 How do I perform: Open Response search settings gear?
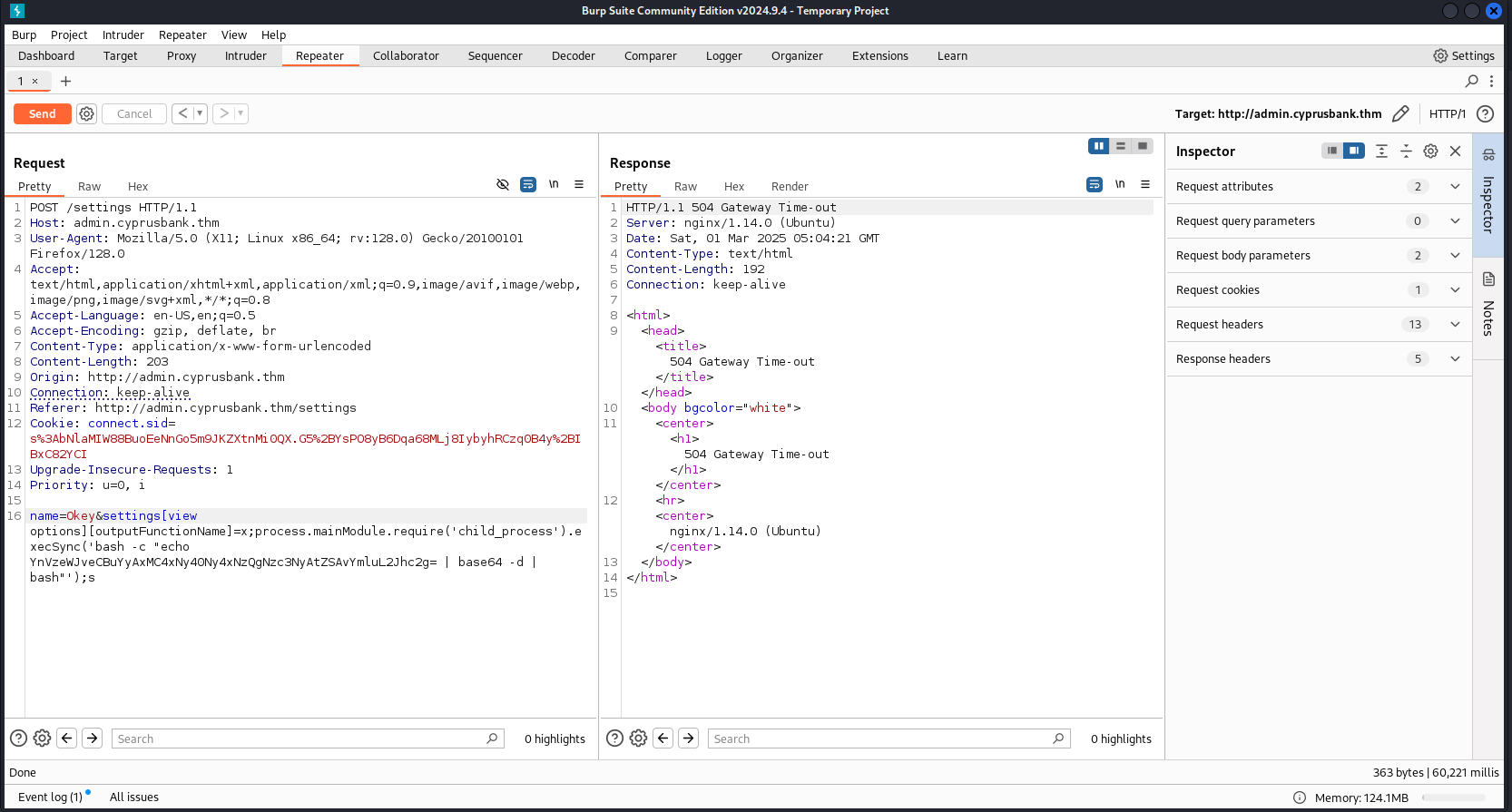click(638, 738)
